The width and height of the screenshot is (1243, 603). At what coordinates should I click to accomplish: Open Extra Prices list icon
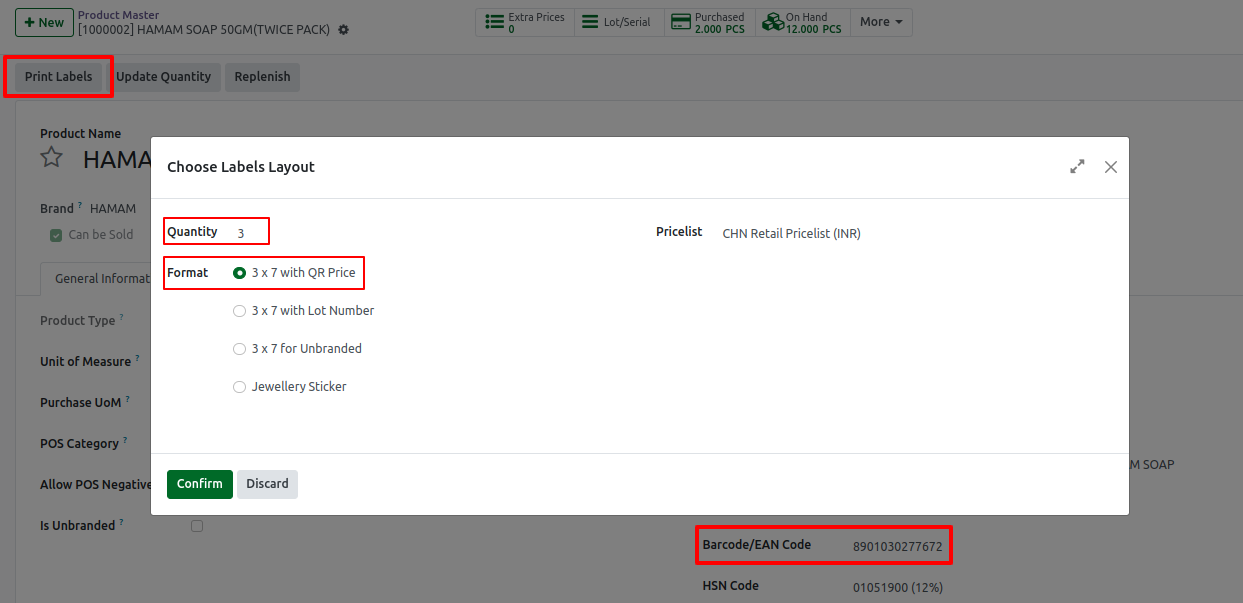tap(493, 22)
